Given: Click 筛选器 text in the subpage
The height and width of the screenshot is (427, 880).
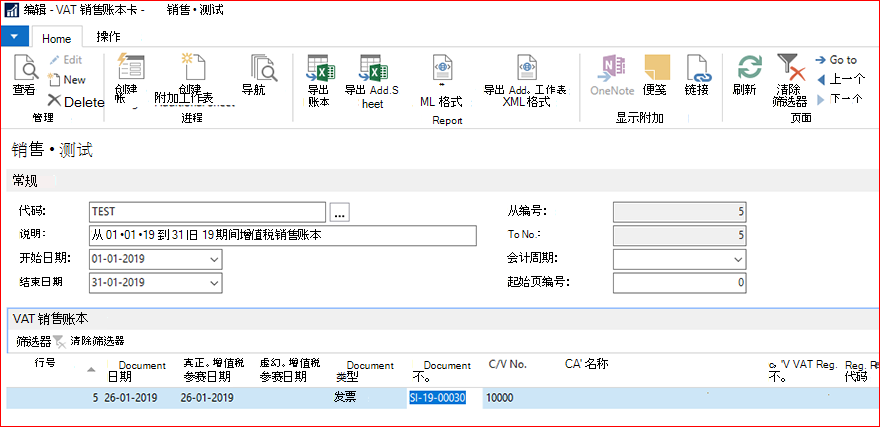Looking at the screenshot, I should pos(34,341).
